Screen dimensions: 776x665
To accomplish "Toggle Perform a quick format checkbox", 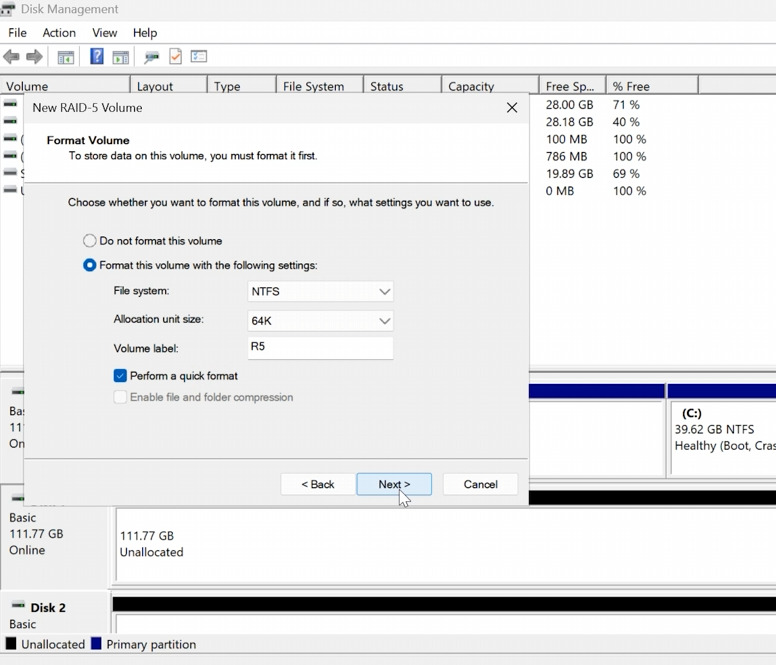I will [120, 376].
